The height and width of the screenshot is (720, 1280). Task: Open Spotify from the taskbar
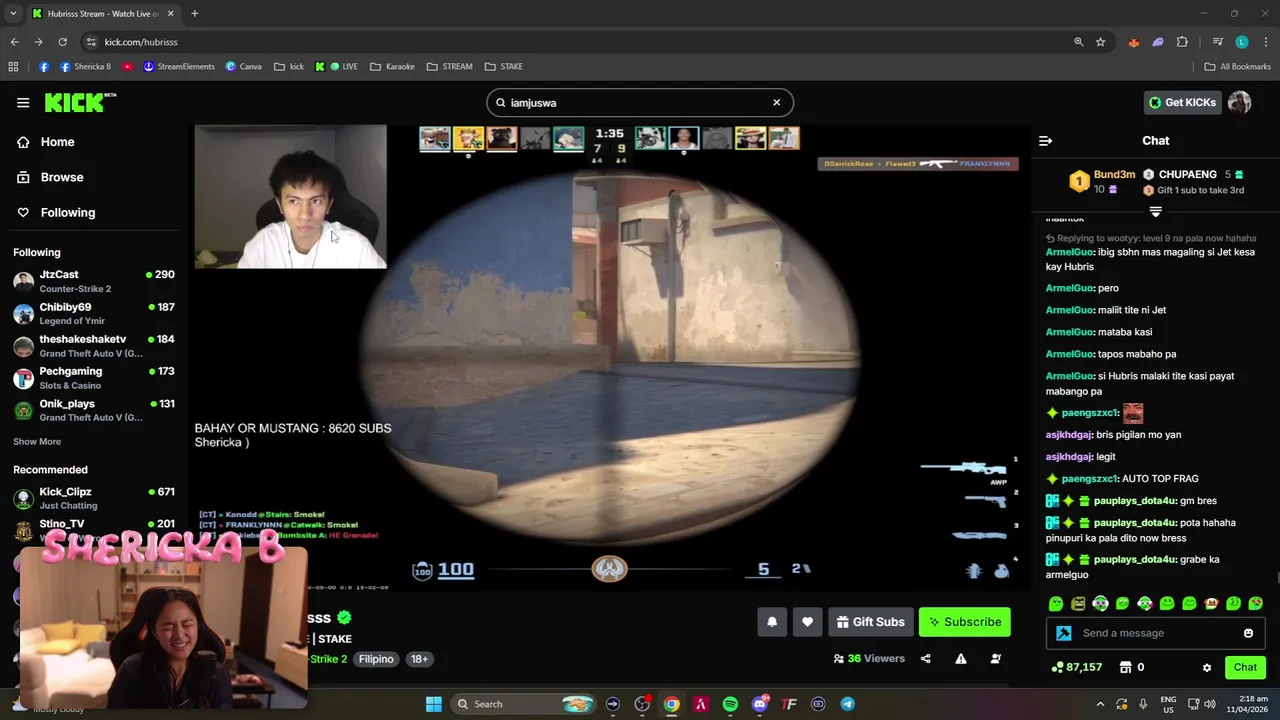coord(730,704)
